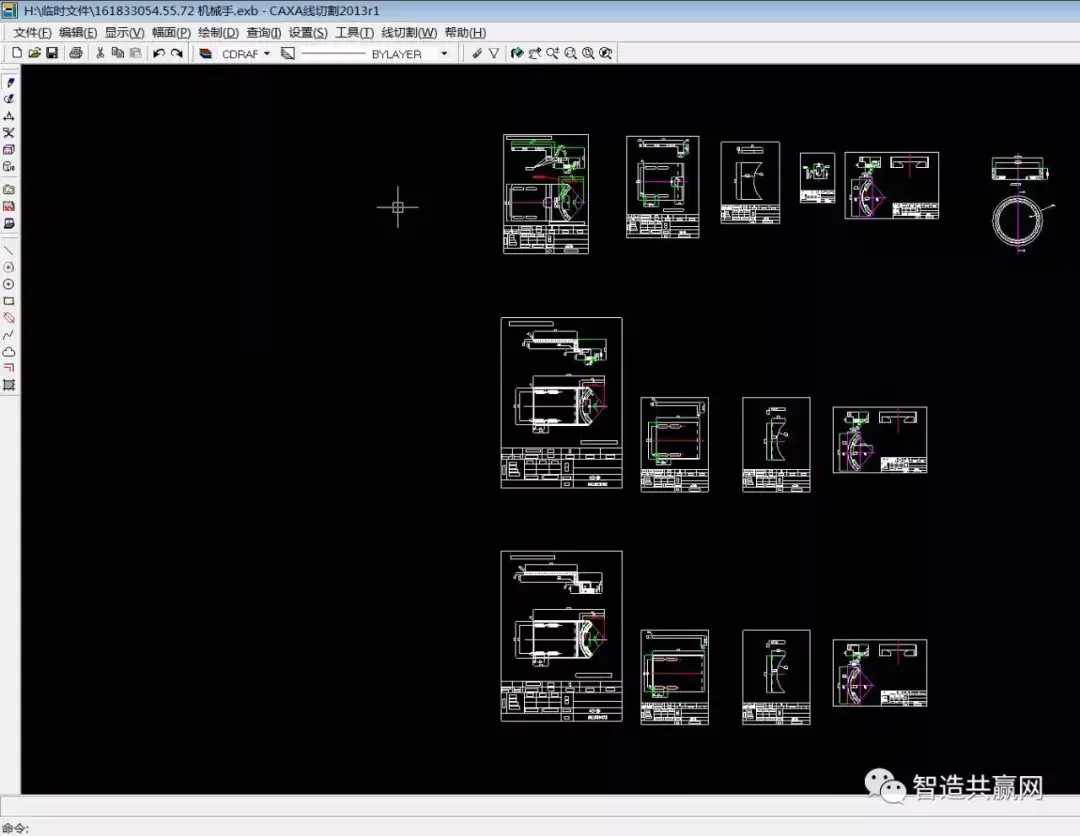Open the CDRAF layer dropdown

click(x=267, y=54)
